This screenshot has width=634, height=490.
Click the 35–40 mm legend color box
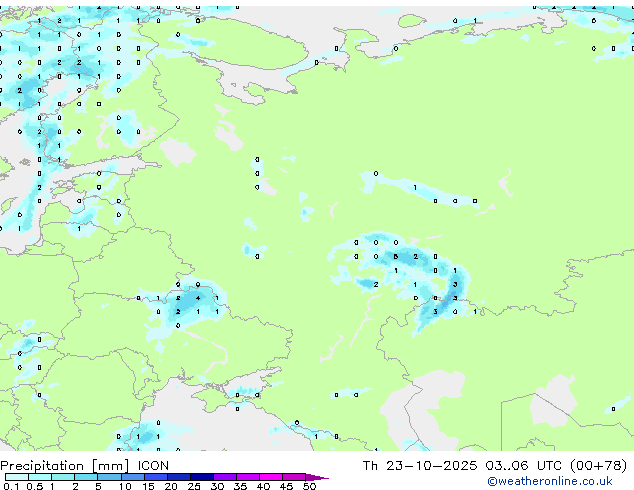point(248,477)
